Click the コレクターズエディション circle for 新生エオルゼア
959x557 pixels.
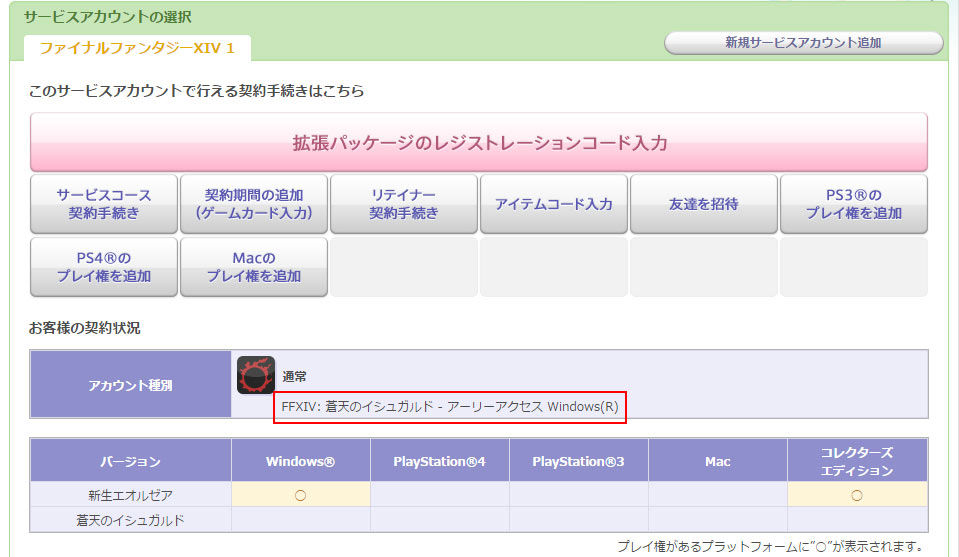pyautogui.click(x=857, y=495)
